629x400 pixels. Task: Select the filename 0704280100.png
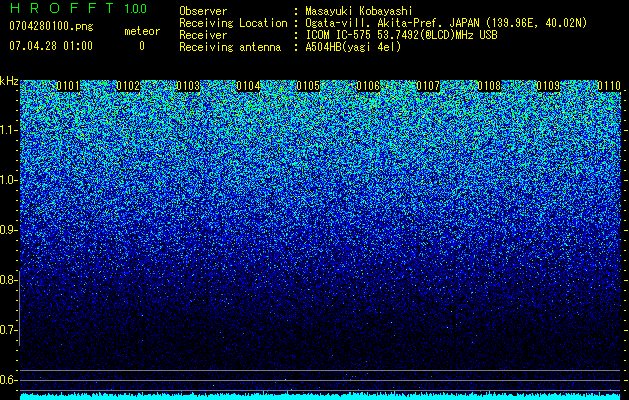(51, 26)
